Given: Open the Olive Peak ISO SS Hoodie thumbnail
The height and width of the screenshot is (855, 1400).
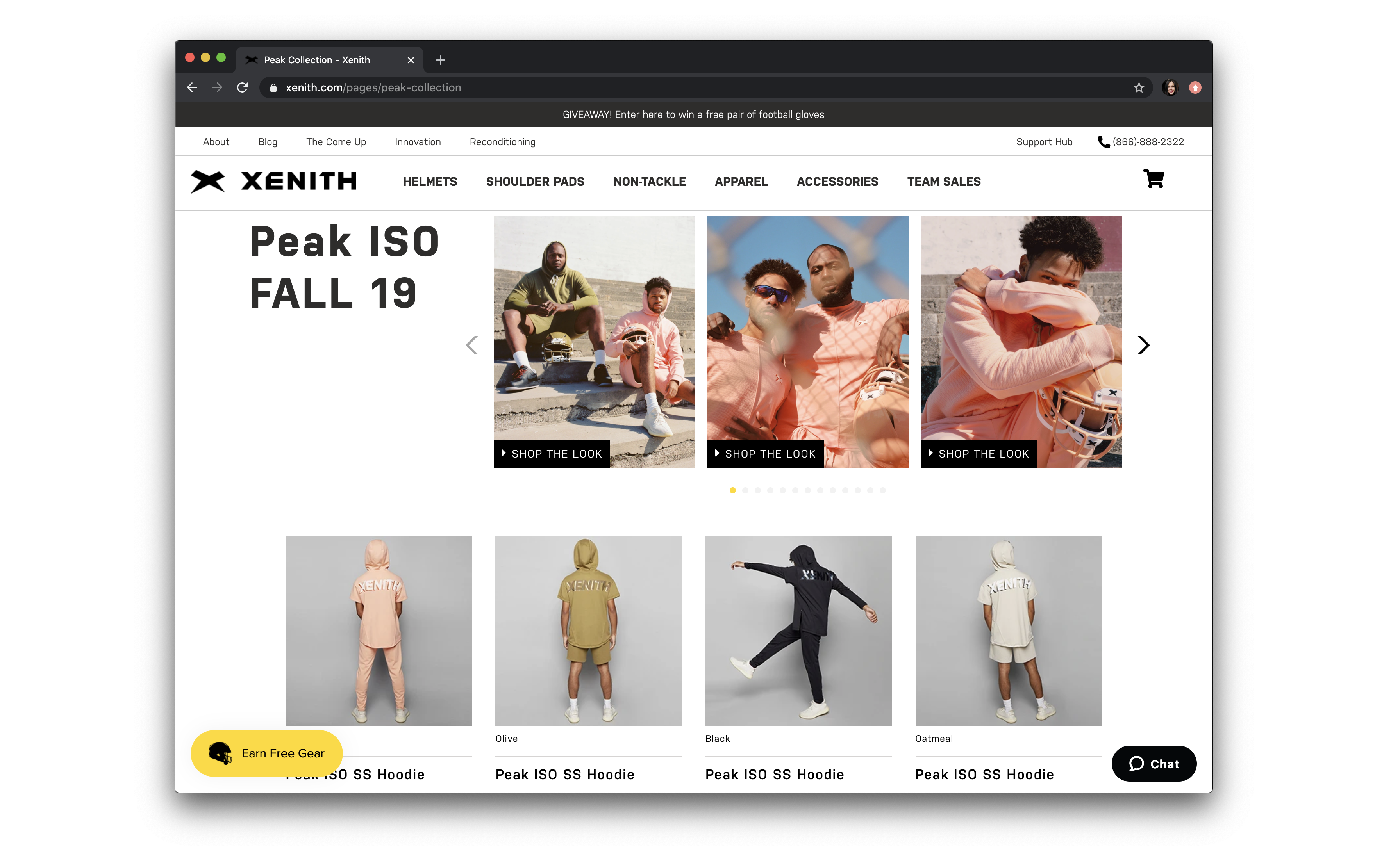Looking at the screenshot, I should (588, 630).
